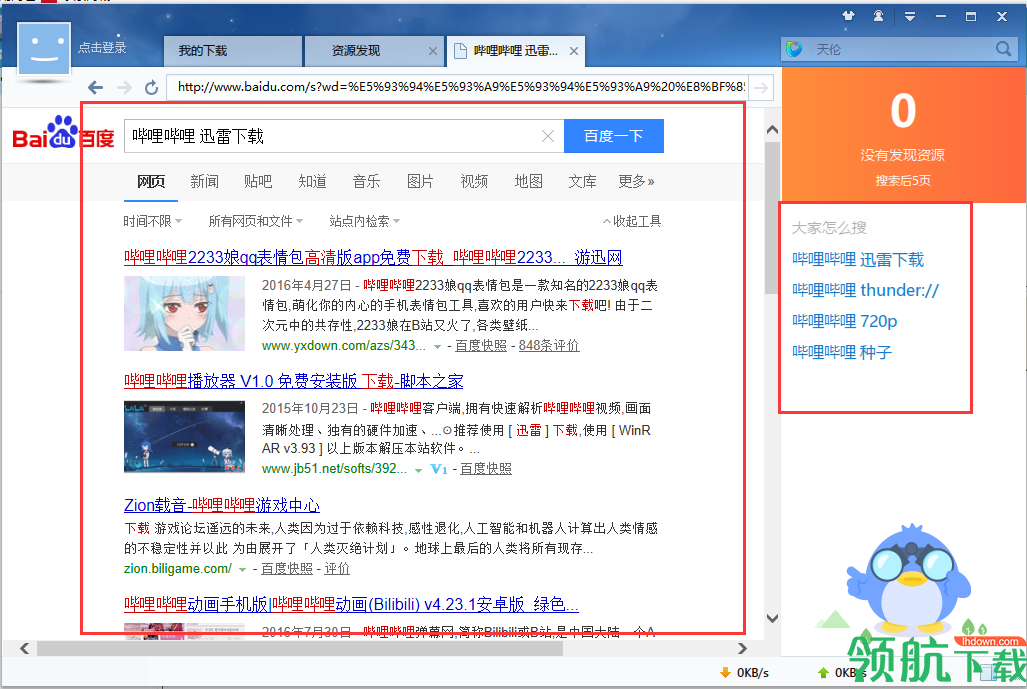Open result 哔哩哔哩2233娘qq表情包高清版
This screenshot has height=689, width=1027.
[373, 257]
